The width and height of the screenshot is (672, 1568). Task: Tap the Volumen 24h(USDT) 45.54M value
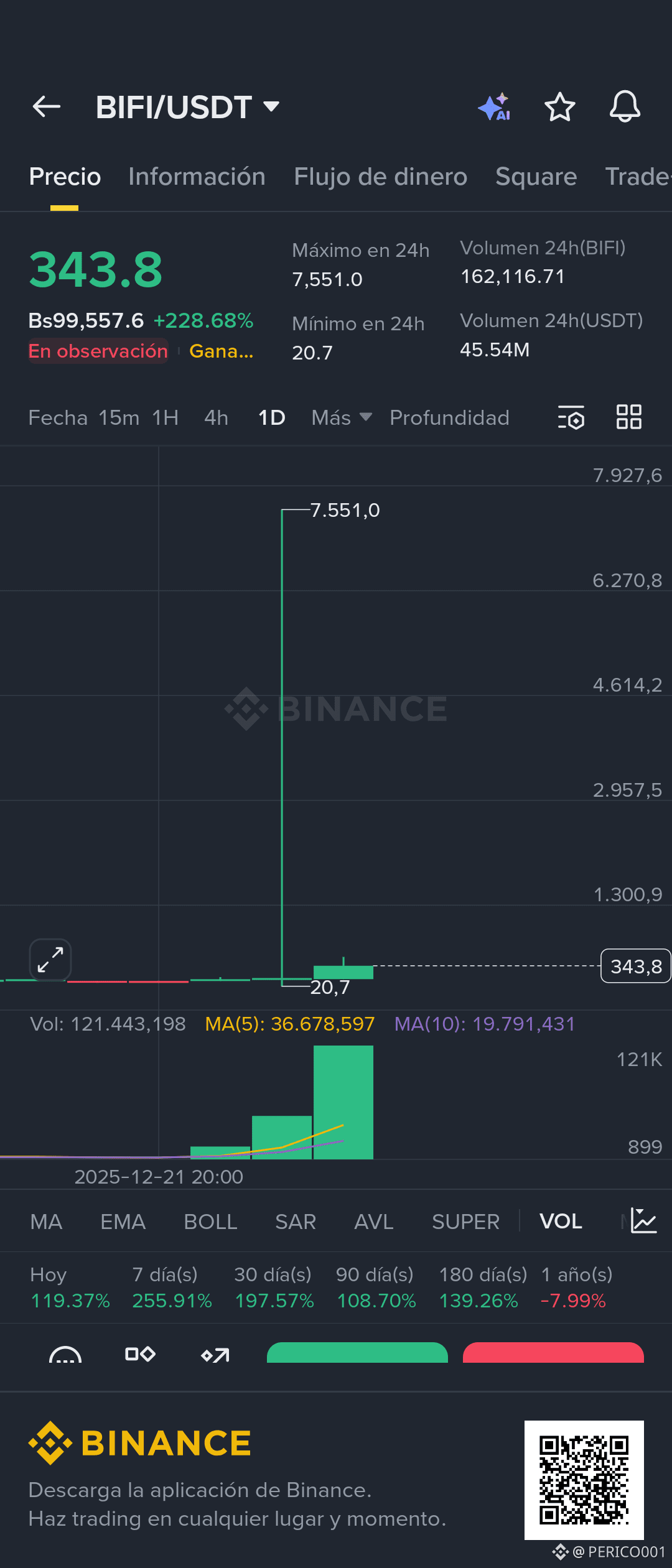point(495,350)
